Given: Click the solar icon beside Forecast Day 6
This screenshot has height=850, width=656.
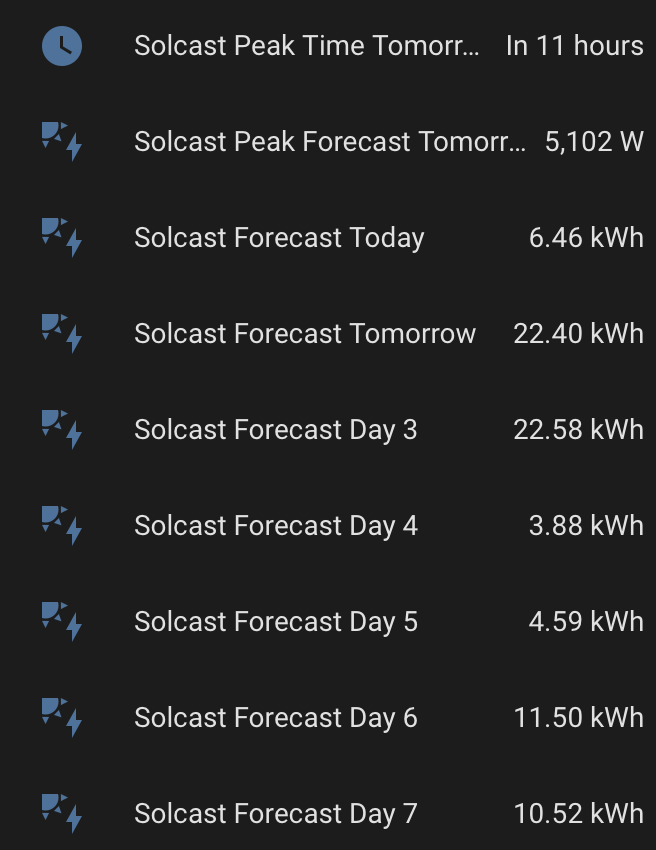Looking at the screenshot, I should coord(62,718).
